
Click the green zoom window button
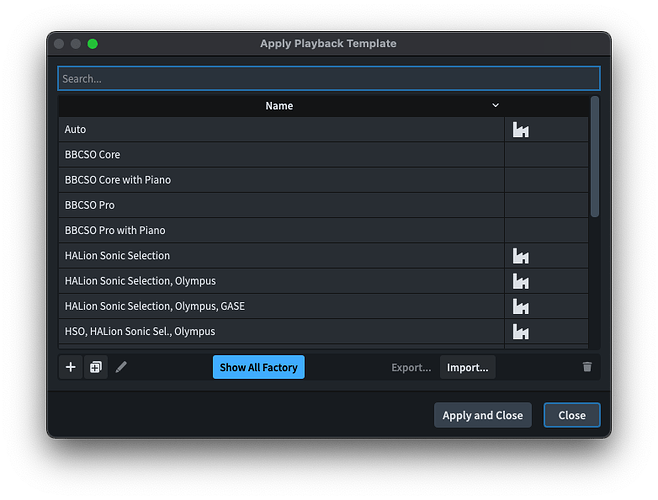tap(92, 44)
